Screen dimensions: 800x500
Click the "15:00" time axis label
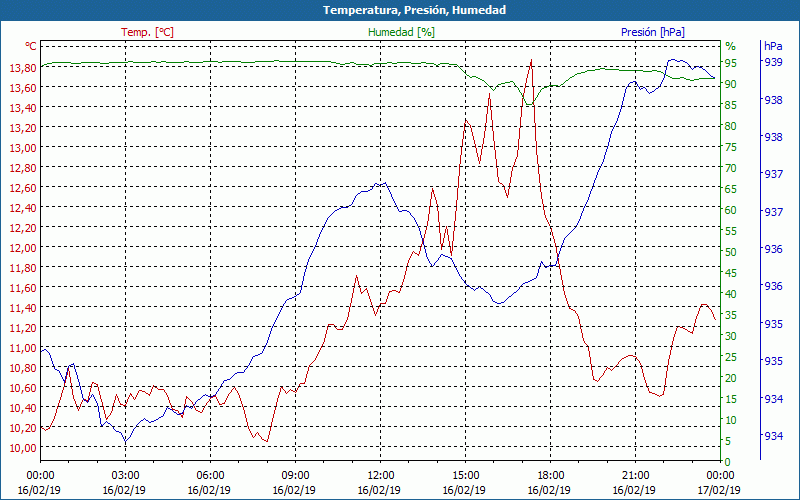465,476
